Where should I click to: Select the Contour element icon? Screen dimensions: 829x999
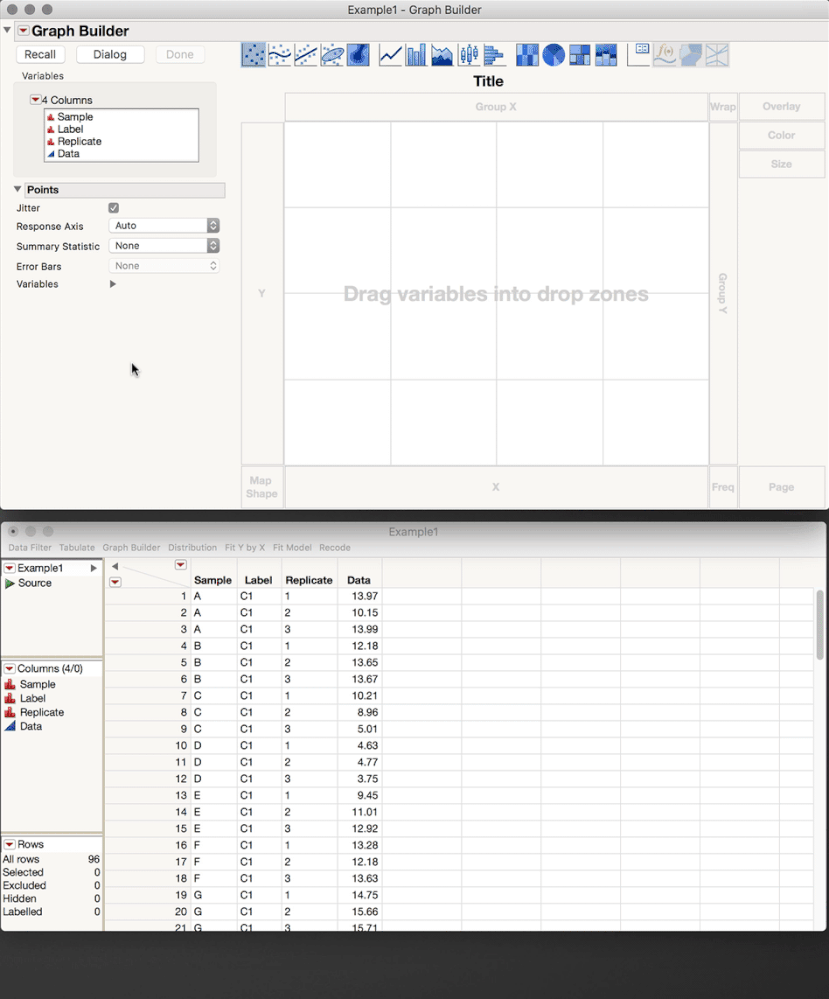click(358, 55)
